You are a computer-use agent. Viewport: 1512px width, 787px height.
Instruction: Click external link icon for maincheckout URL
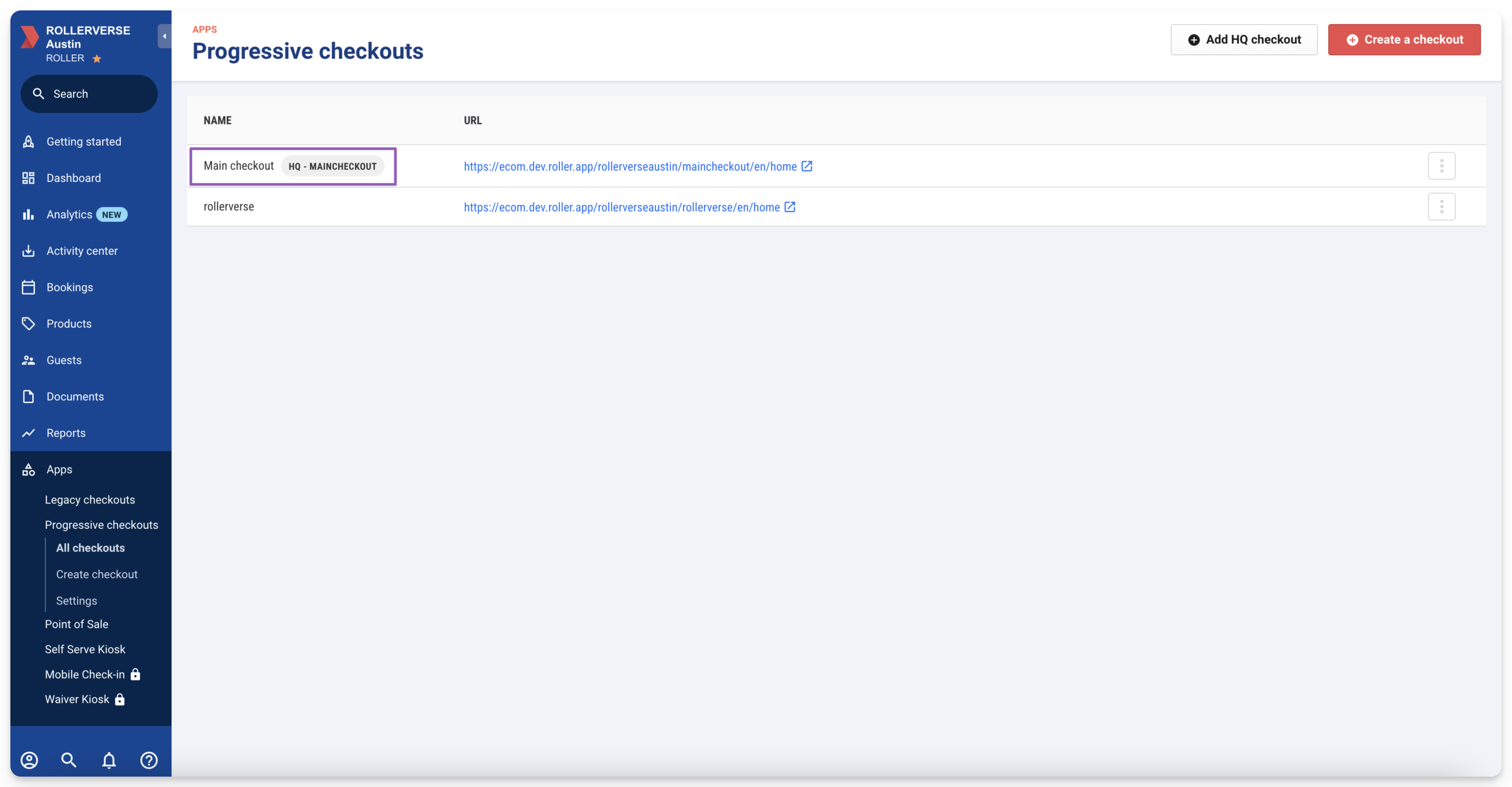click(x=807, y=166)
